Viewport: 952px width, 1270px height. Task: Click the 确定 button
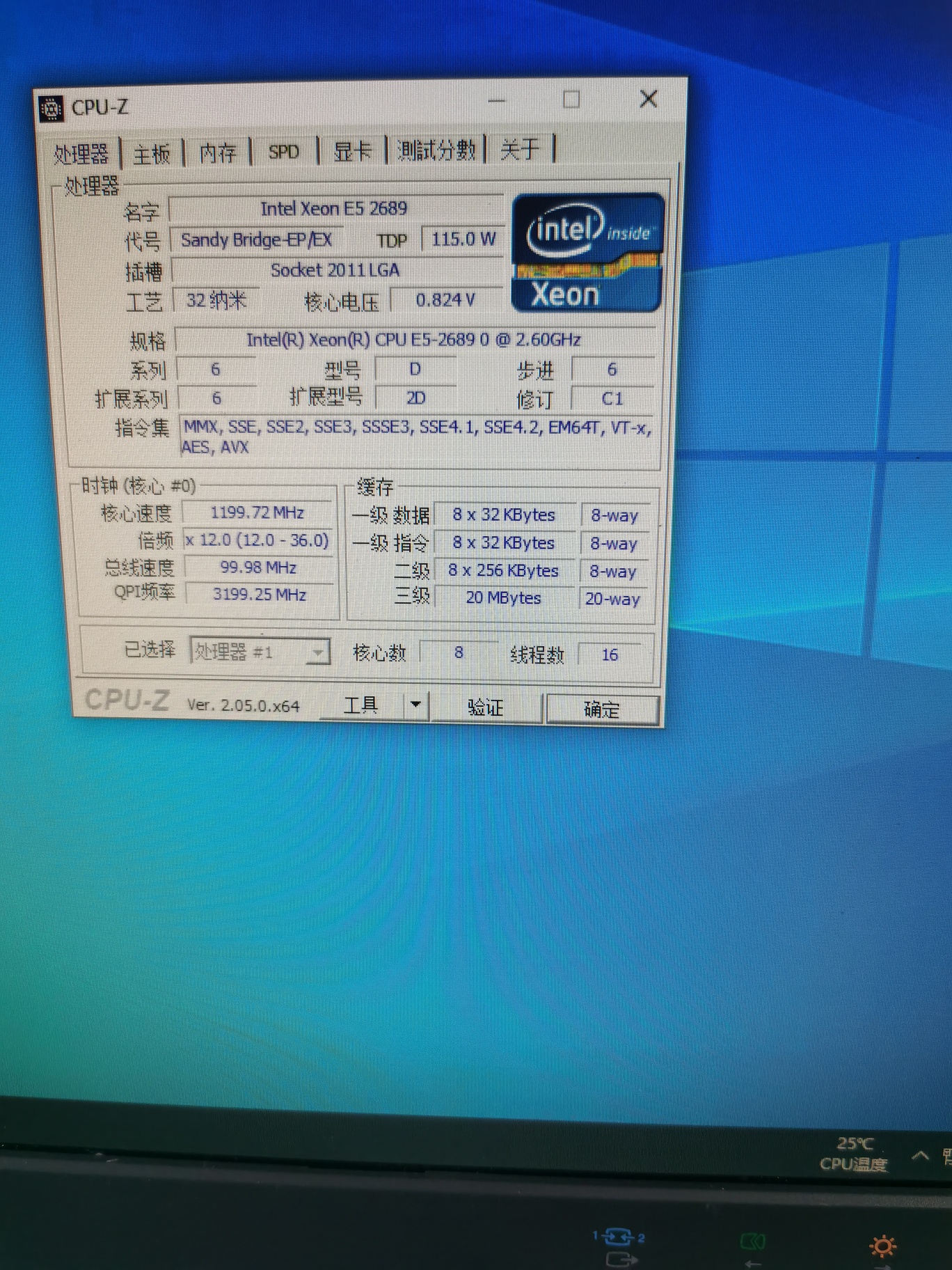pyautogui.click(x=602, y=710)
